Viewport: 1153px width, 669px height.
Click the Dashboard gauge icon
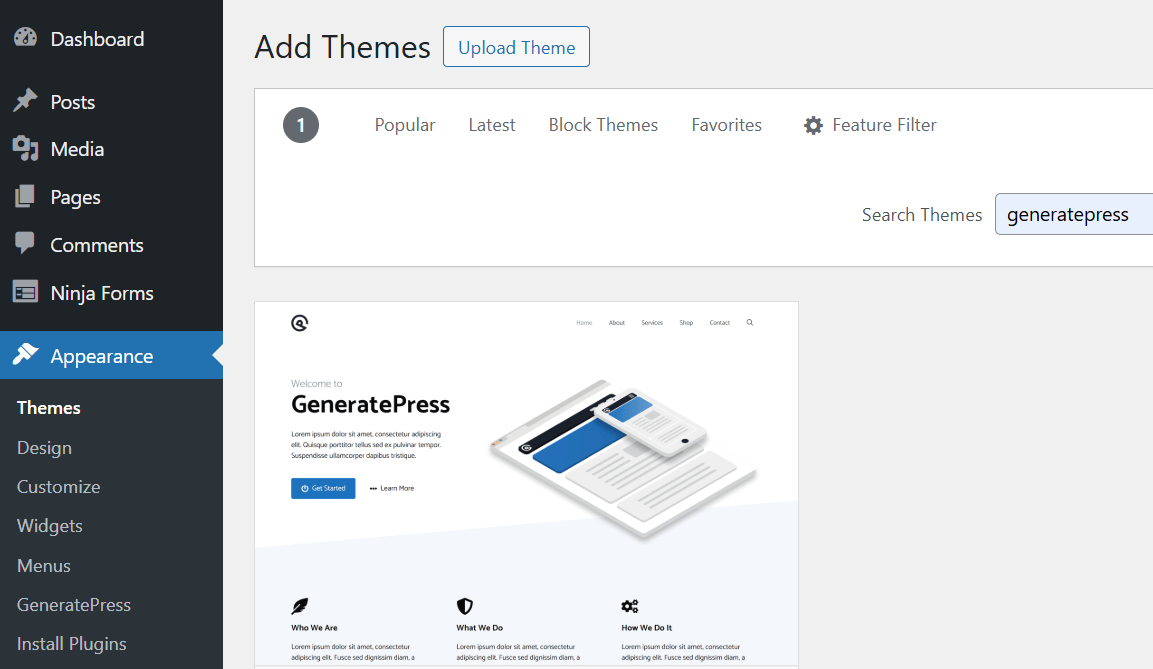pos(25,39)
